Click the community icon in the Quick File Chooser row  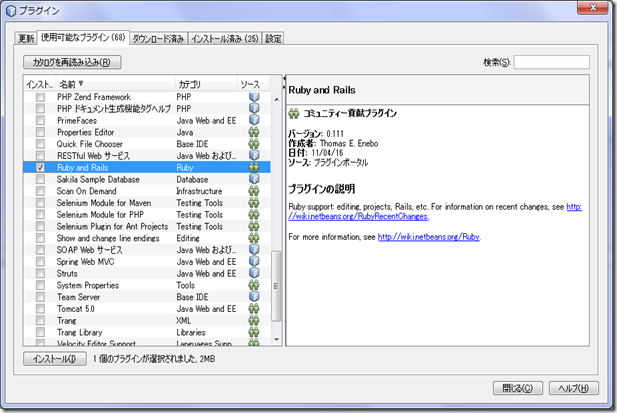pyautogui.click(x=254, y=144)
